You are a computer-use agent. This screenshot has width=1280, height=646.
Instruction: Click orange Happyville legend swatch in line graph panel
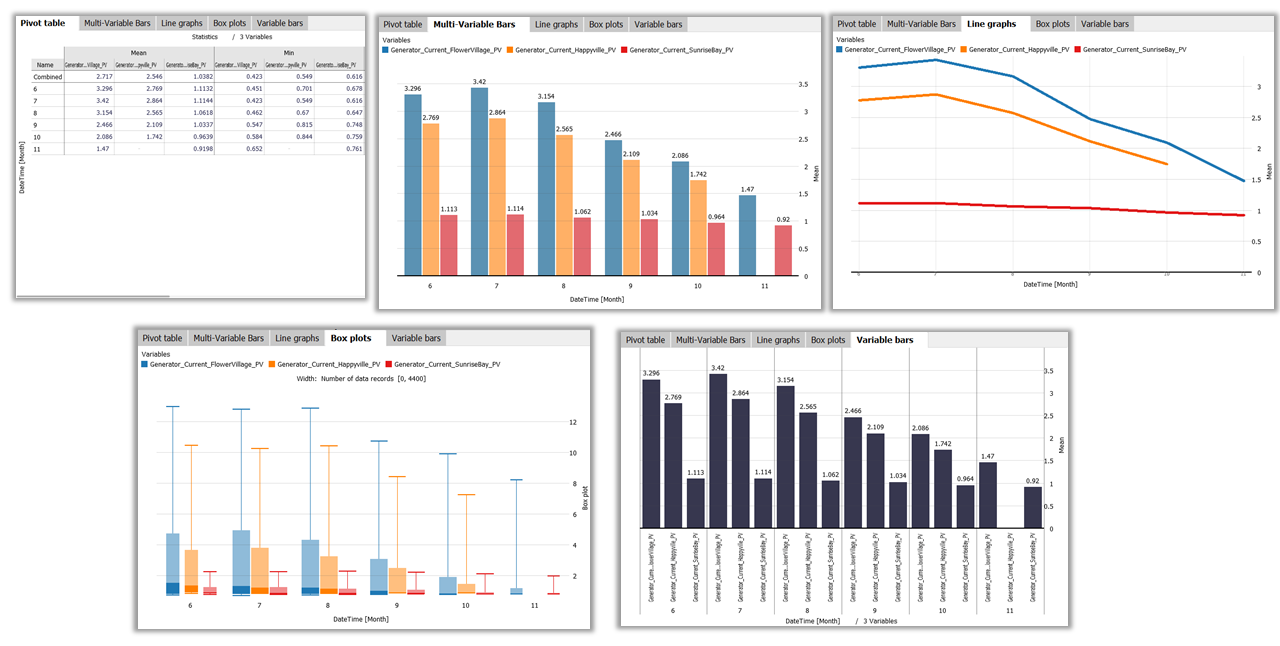tap(962, 49)
